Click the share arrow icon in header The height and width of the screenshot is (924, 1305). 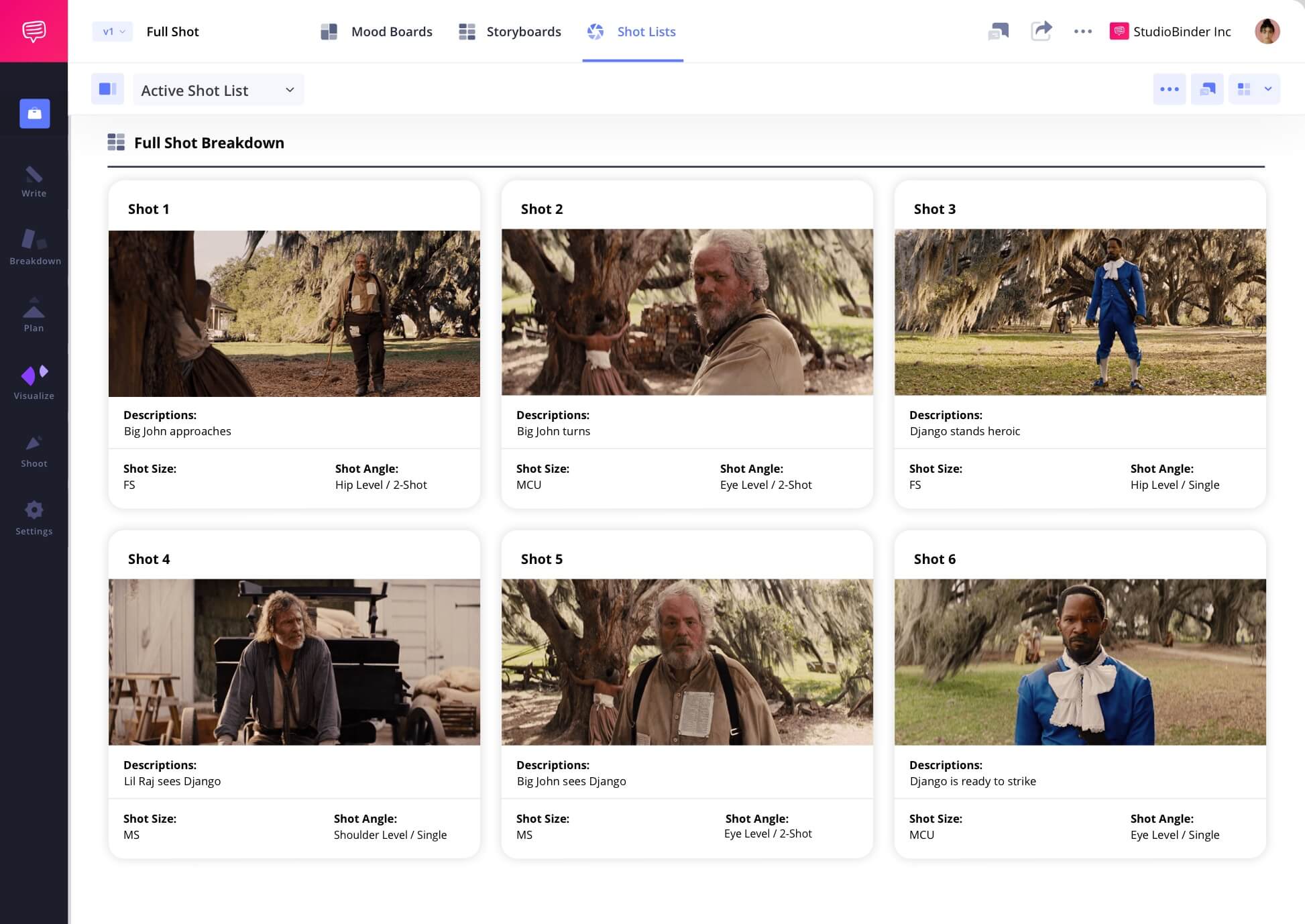[1041, 31]
